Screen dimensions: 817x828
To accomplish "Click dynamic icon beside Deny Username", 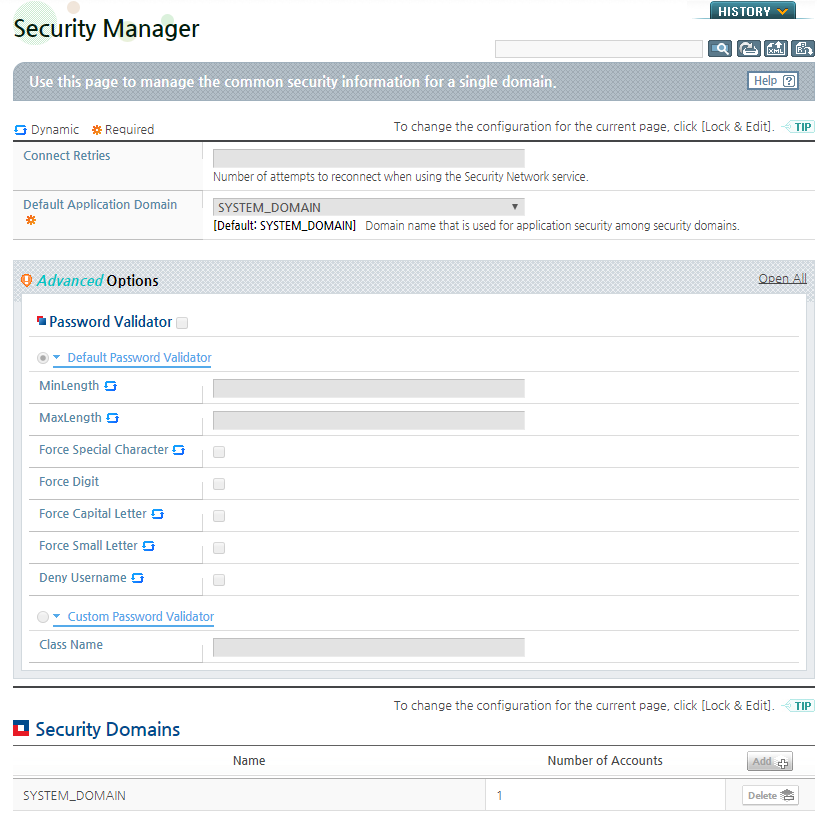I will coord(137,578).
